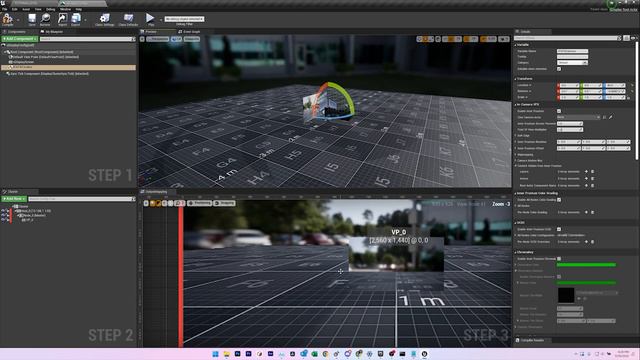The image size is (640, 360).
Task: Switch to the Components tab
Action: coord(16,31)
